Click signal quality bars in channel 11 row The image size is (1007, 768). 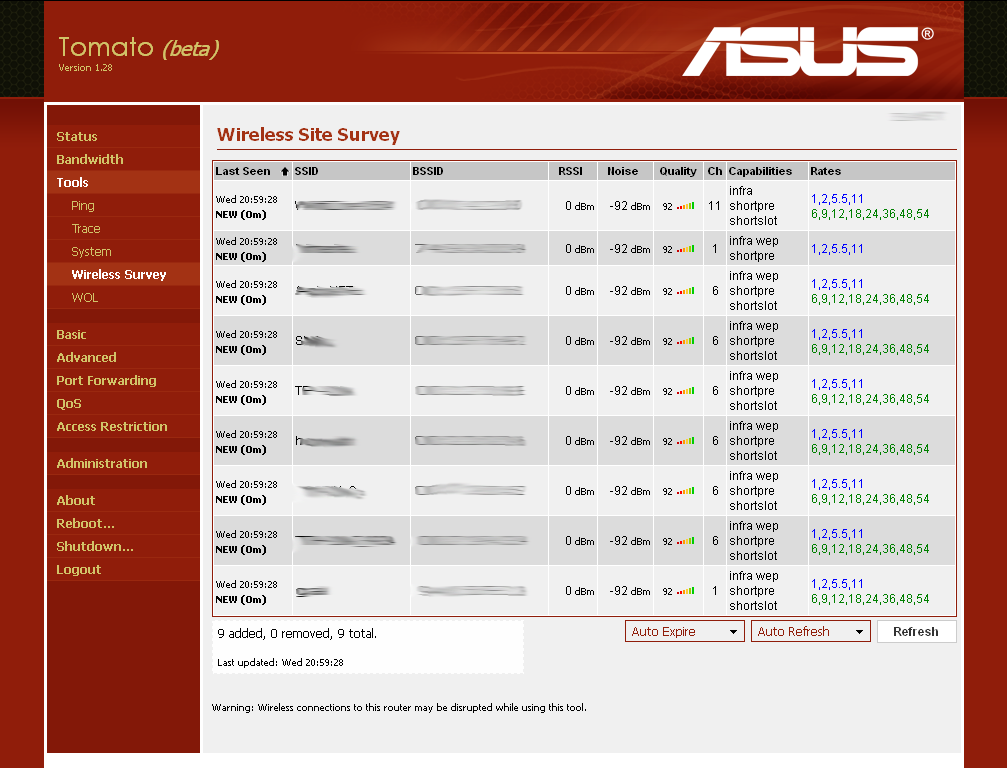[x=685, y=206]
